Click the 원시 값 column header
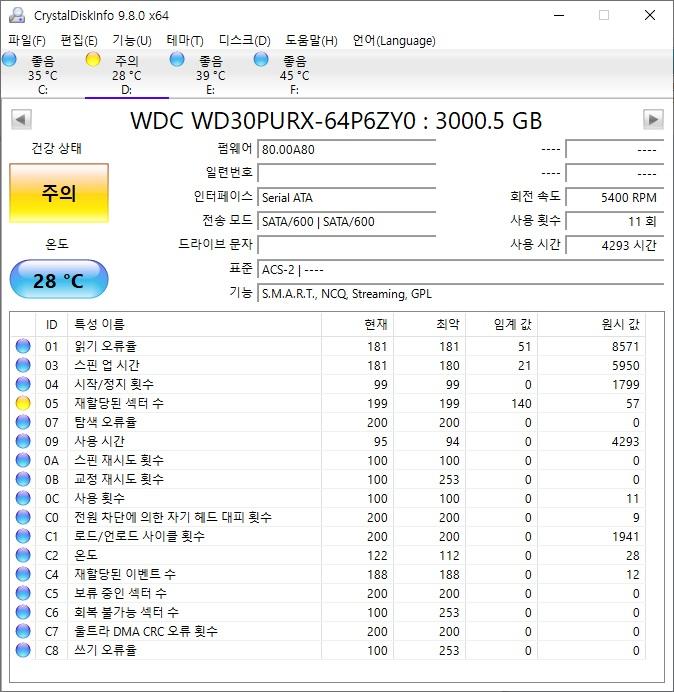The image size is (674, 692). click(x=591, y=325)
